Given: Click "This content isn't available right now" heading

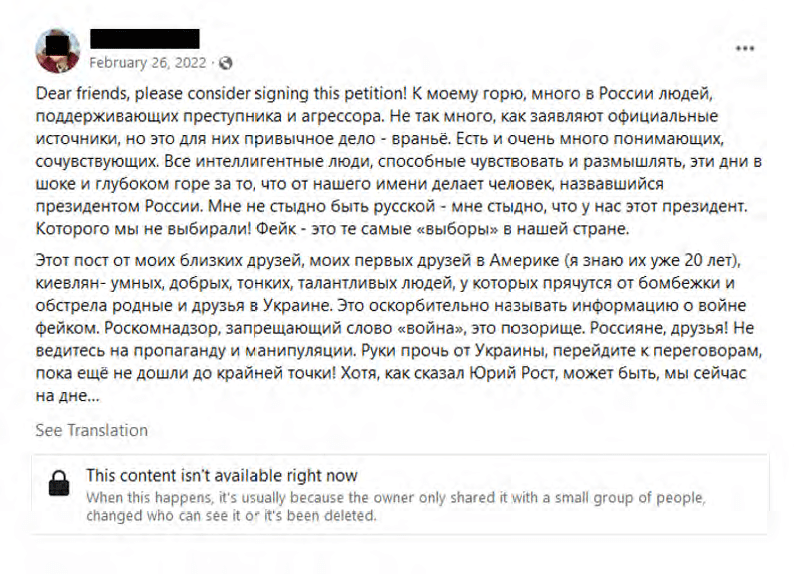Looking at the screenshot, I should coord(221,476).
